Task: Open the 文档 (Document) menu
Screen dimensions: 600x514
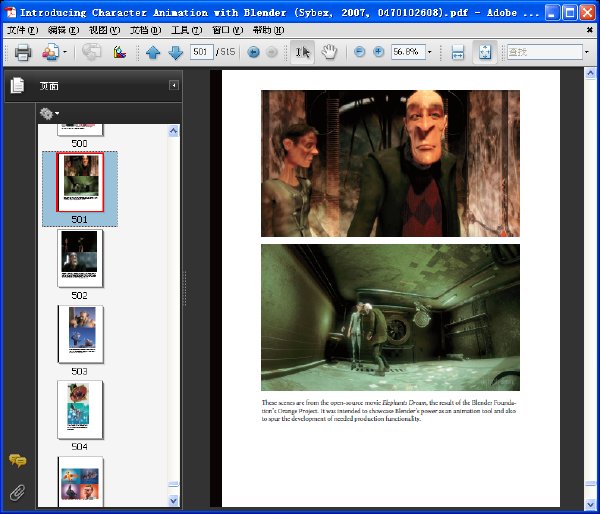Action: point(145,30)
